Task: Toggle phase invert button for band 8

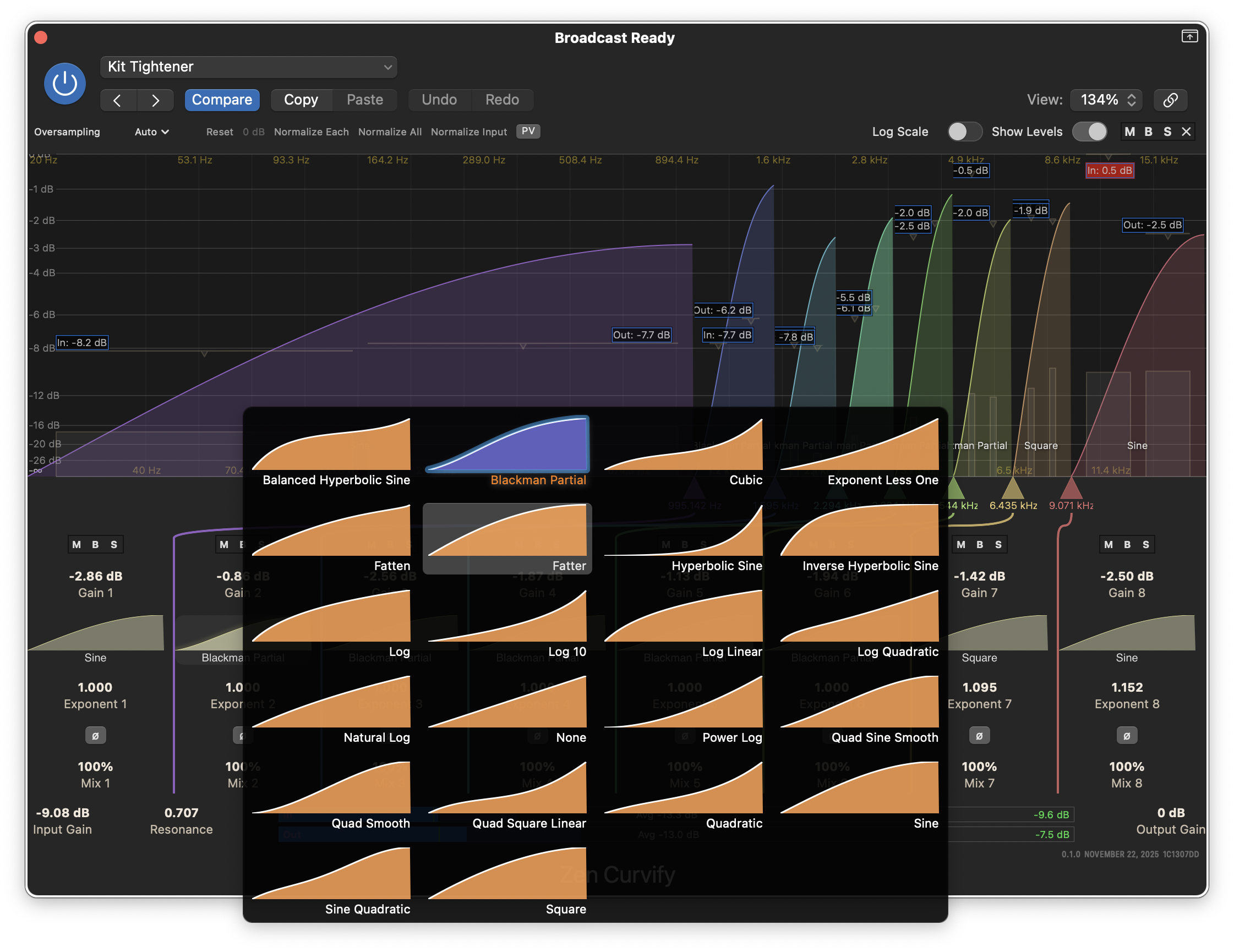Action: [x=1126, y=736]
